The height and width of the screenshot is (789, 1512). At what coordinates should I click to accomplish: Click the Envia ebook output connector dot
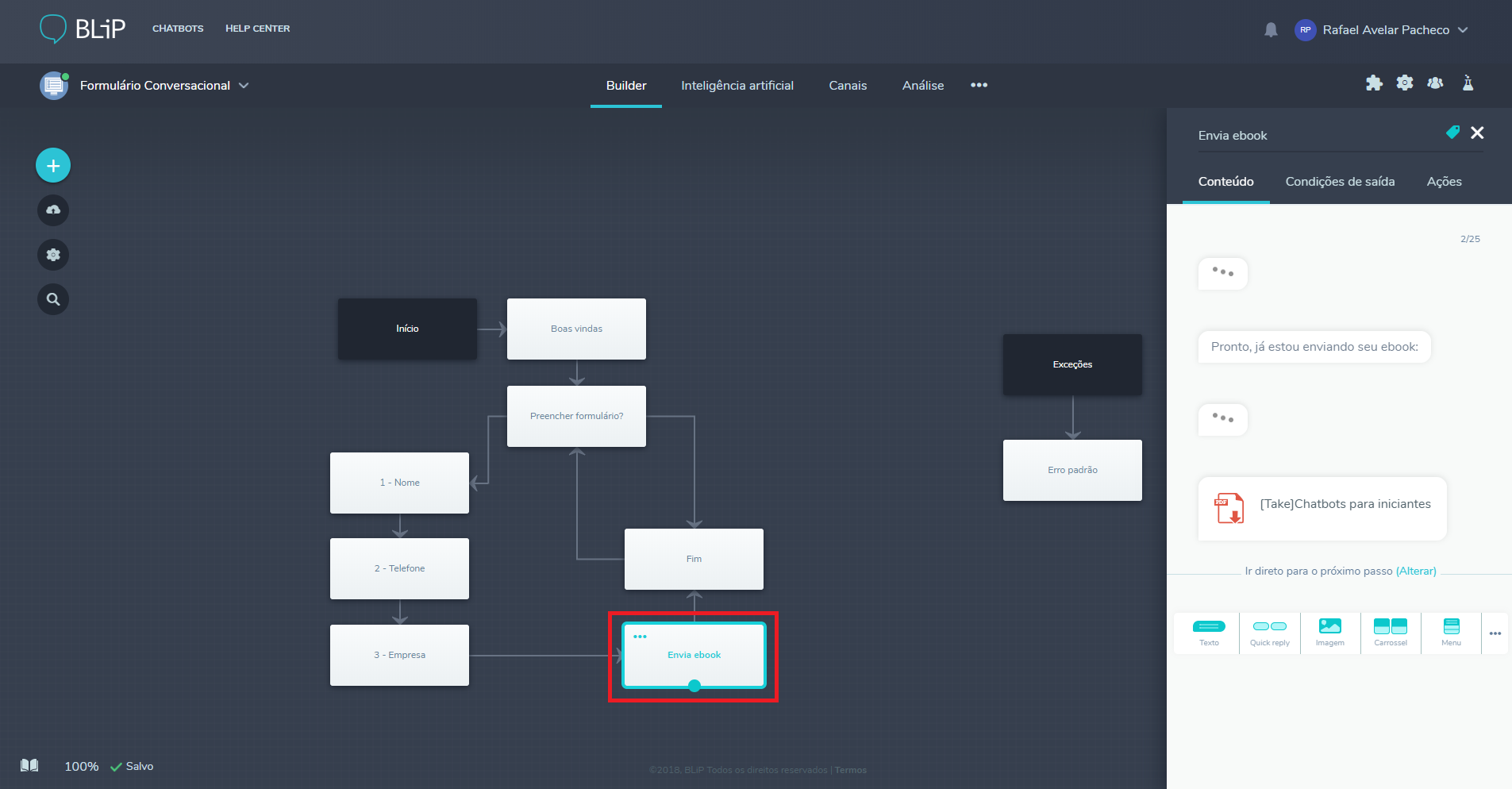click(694, 686)
